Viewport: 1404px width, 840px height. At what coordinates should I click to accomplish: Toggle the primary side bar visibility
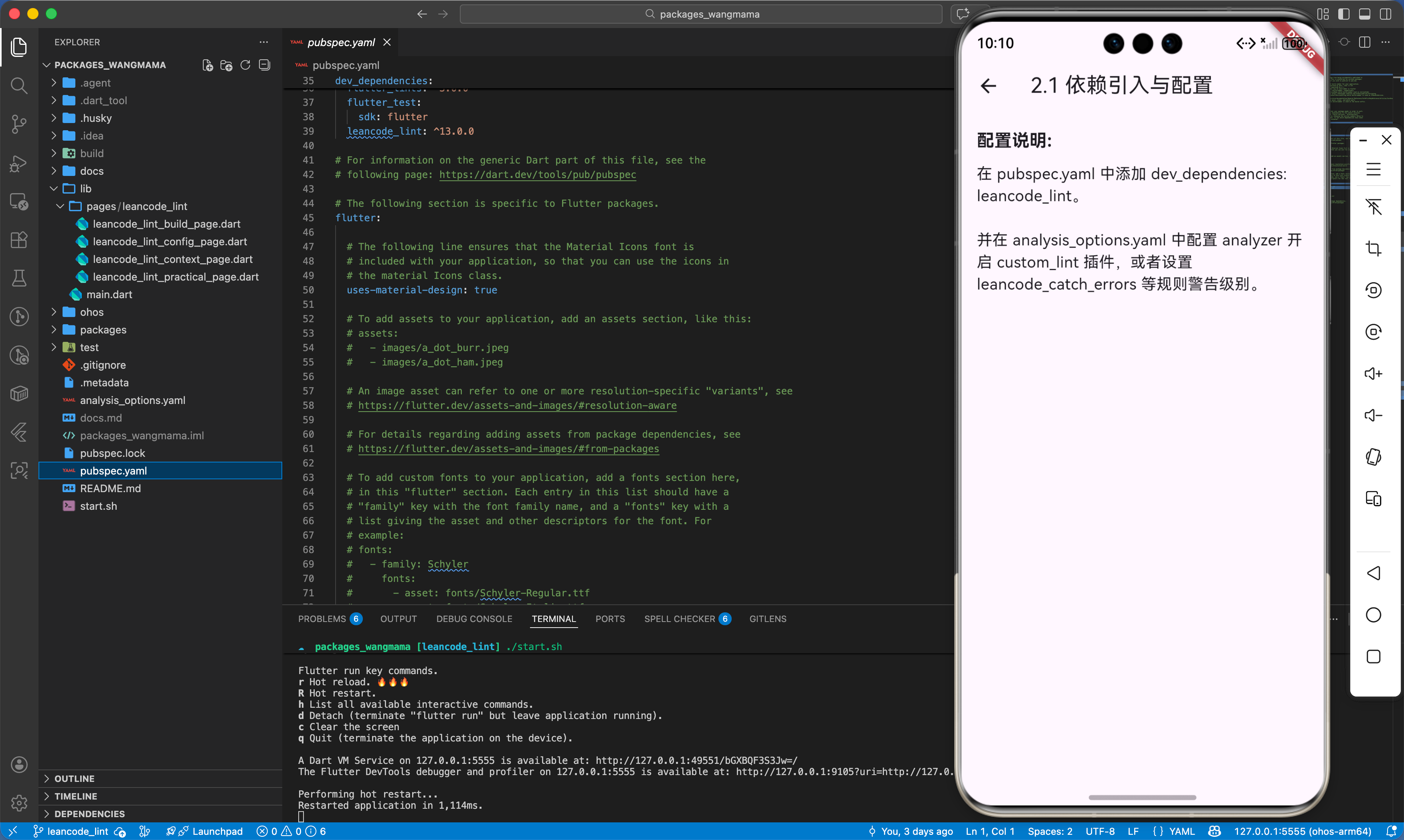[1343, 14]
